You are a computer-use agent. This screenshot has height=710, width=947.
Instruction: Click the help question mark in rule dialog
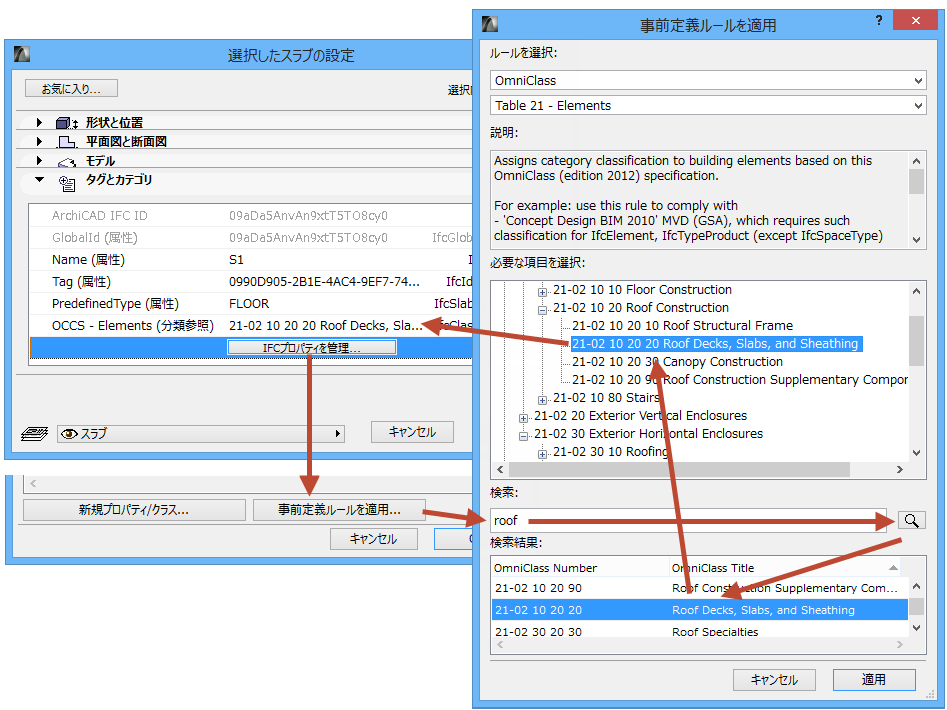(x=879, y=21)
